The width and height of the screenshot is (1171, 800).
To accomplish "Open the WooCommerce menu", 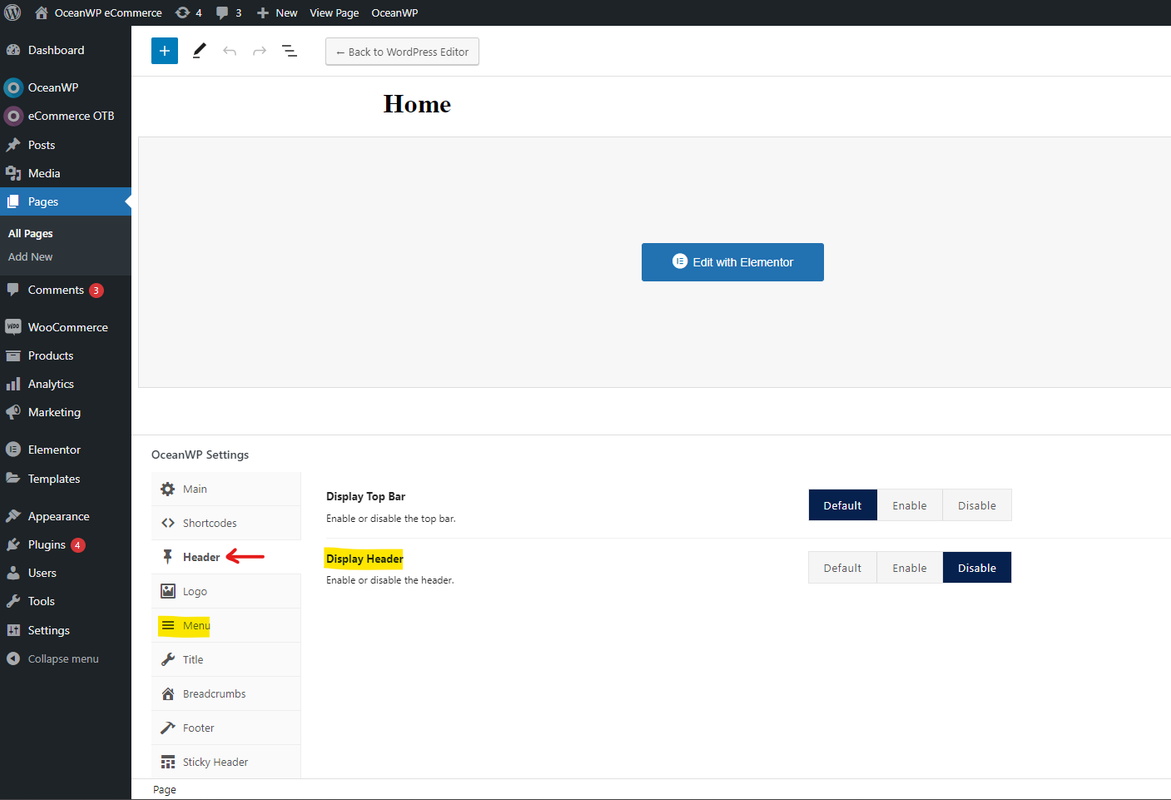I will pos(66,327).
